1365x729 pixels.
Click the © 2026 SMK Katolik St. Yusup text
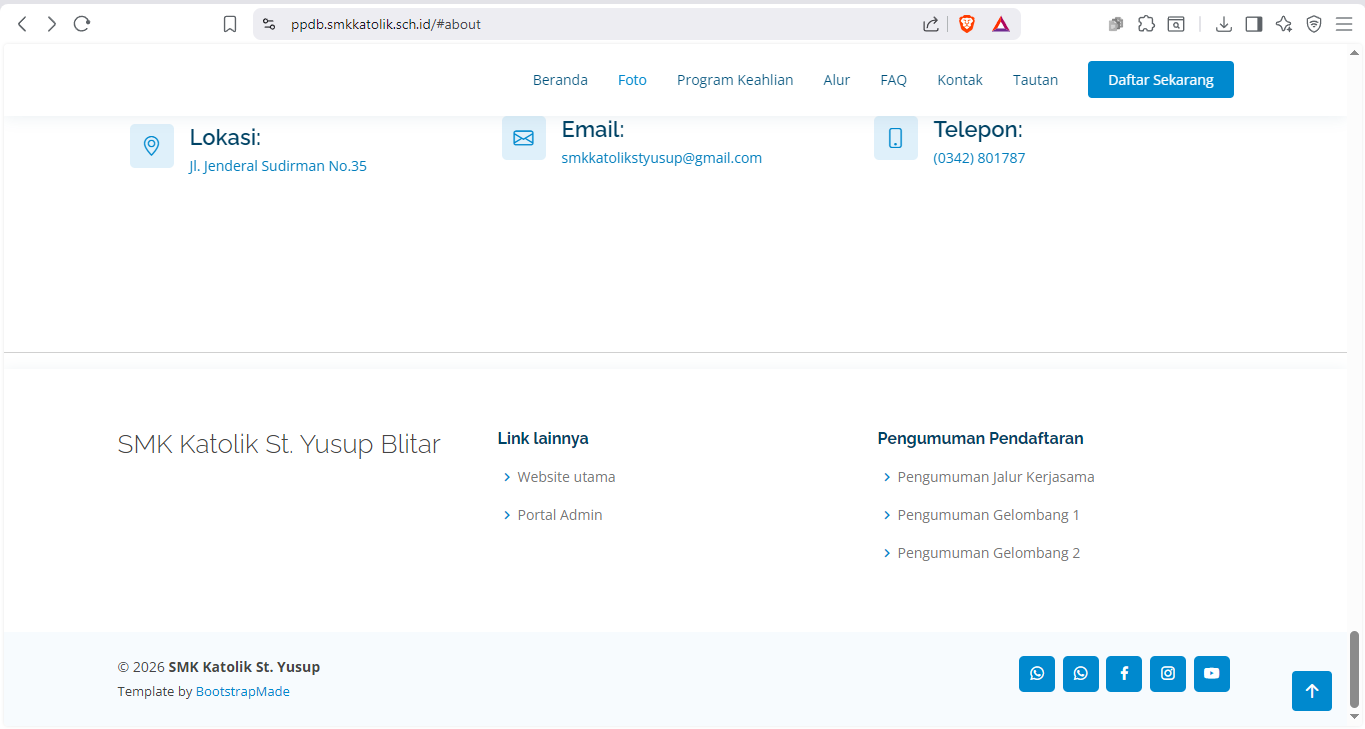click(219, 667)
